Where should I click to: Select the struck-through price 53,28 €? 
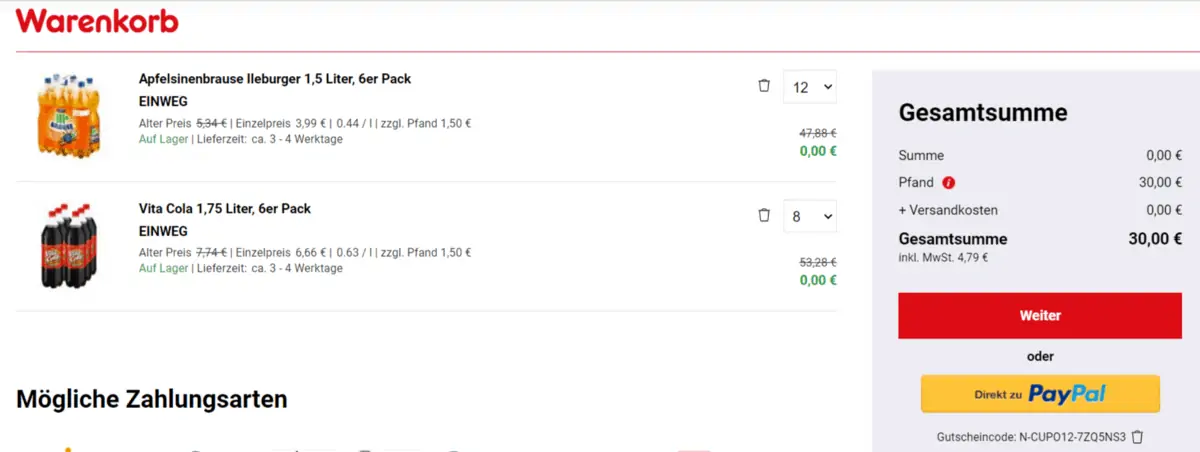(818, 262)
